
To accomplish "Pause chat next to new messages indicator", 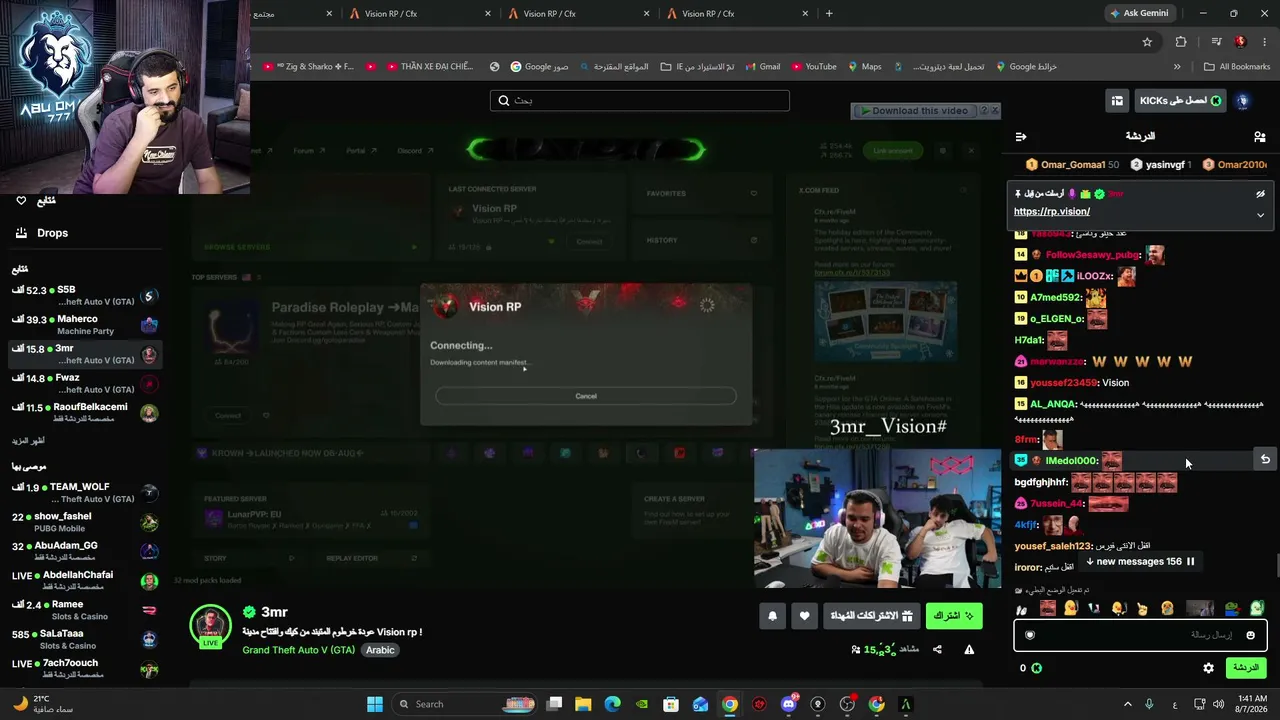I will (1190, 562).
